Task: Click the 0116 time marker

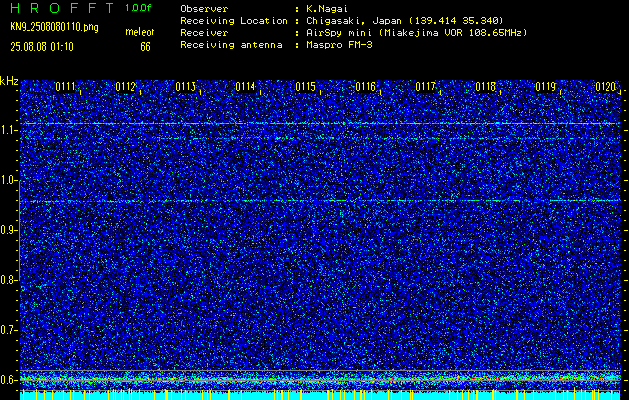Action: pos(365,87)
